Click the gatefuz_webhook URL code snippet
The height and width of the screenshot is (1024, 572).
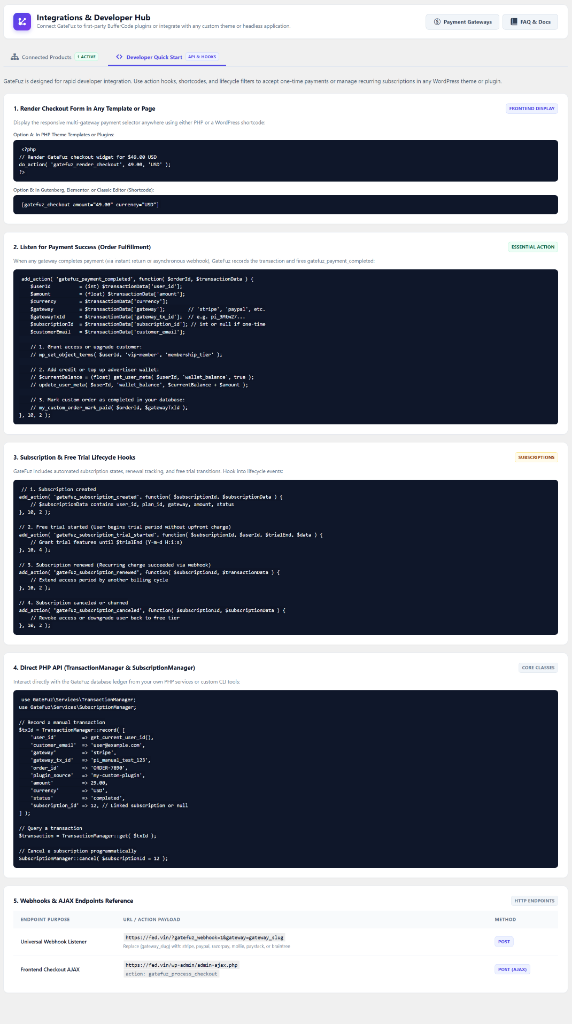(204, 937)
